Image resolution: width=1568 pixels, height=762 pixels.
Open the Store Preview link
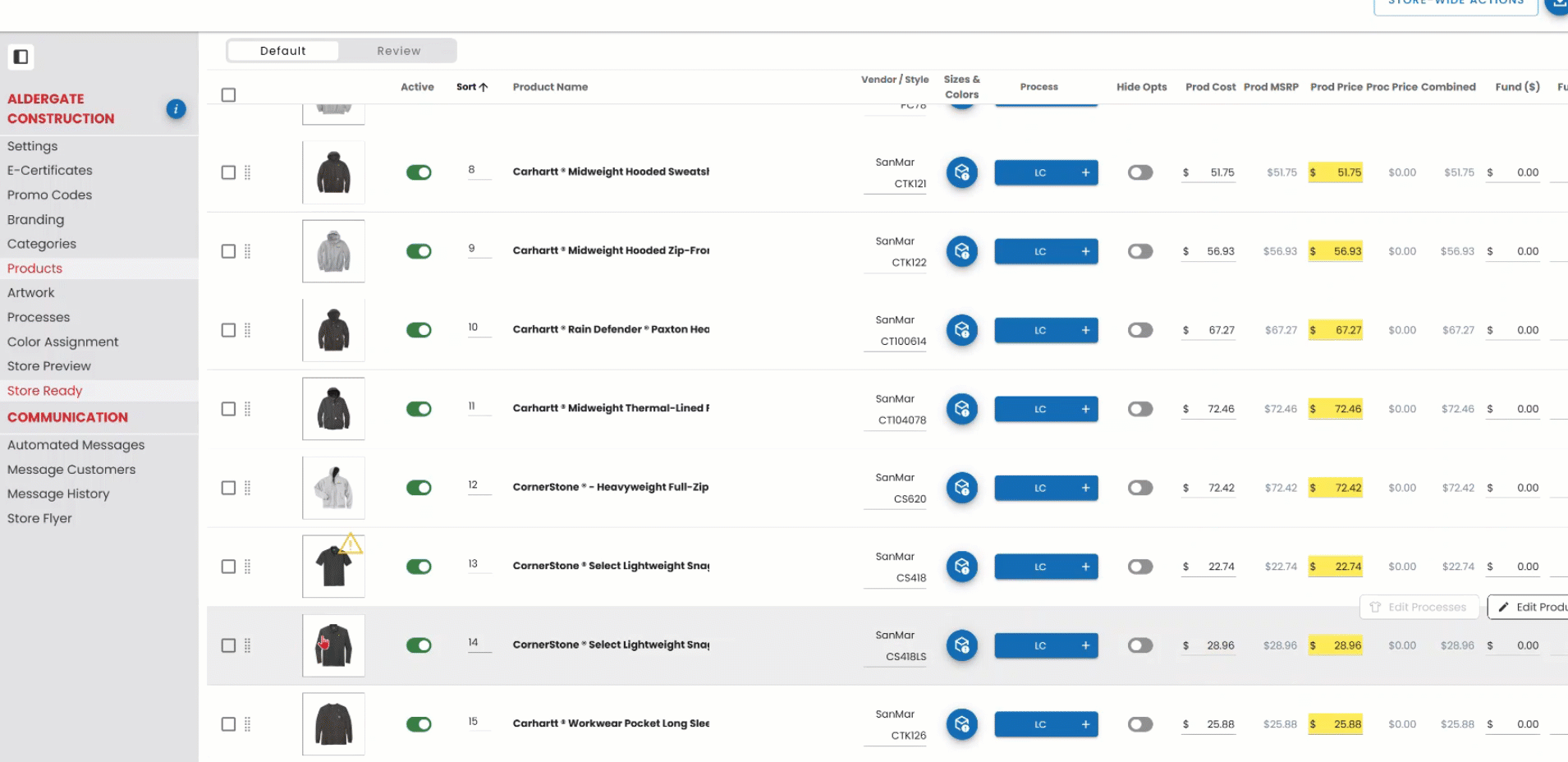[49, 366]
